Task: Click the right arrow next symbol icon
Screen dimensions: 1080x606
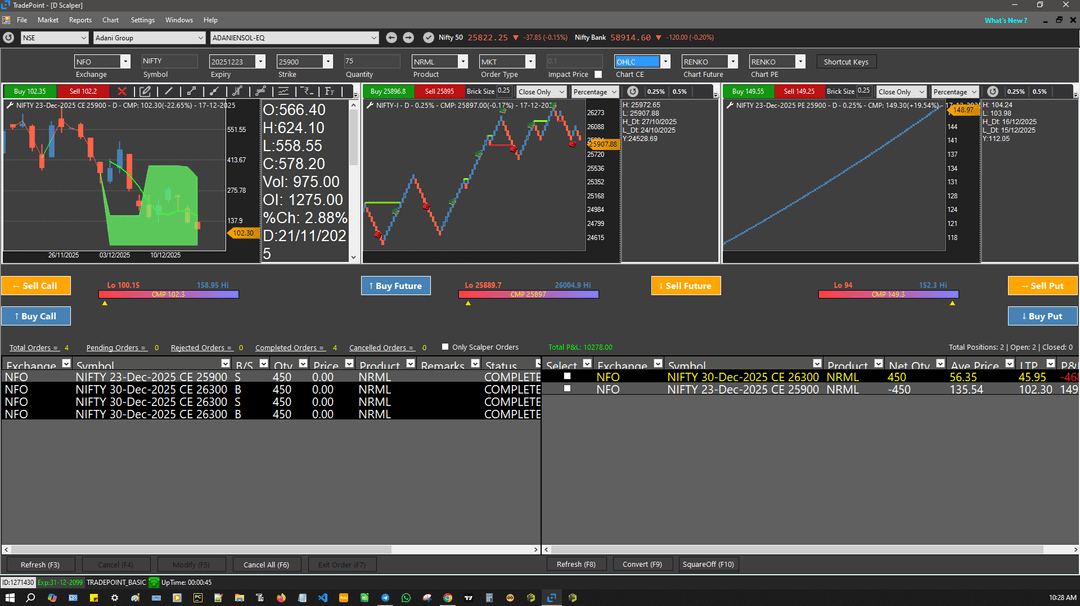Action: (409, 38)
